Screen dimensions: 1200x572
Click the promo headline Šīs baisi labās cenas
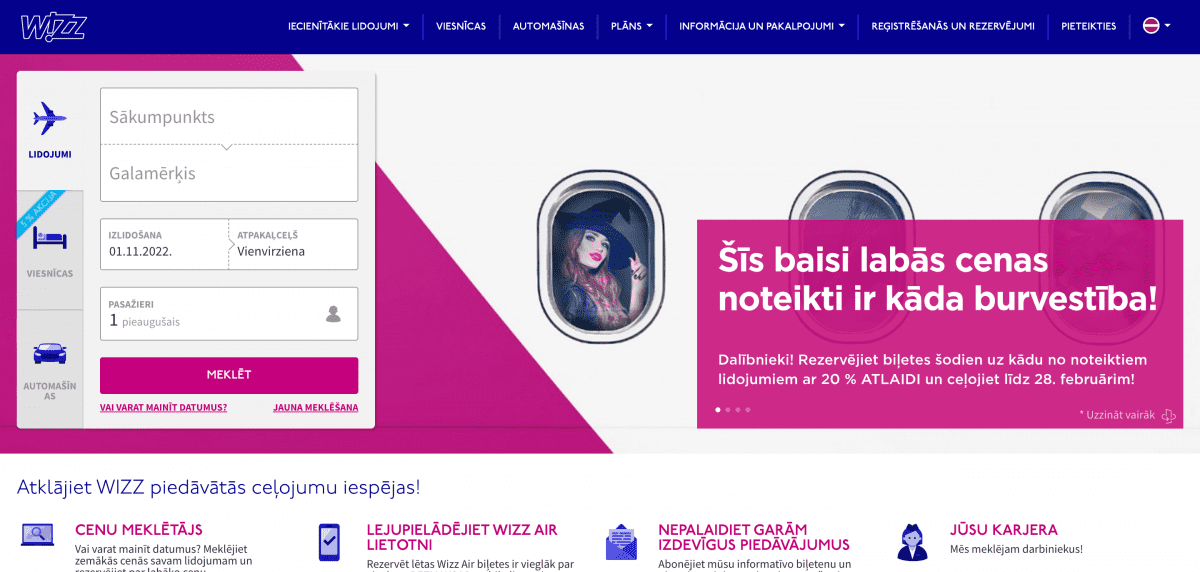coord(883,260)
